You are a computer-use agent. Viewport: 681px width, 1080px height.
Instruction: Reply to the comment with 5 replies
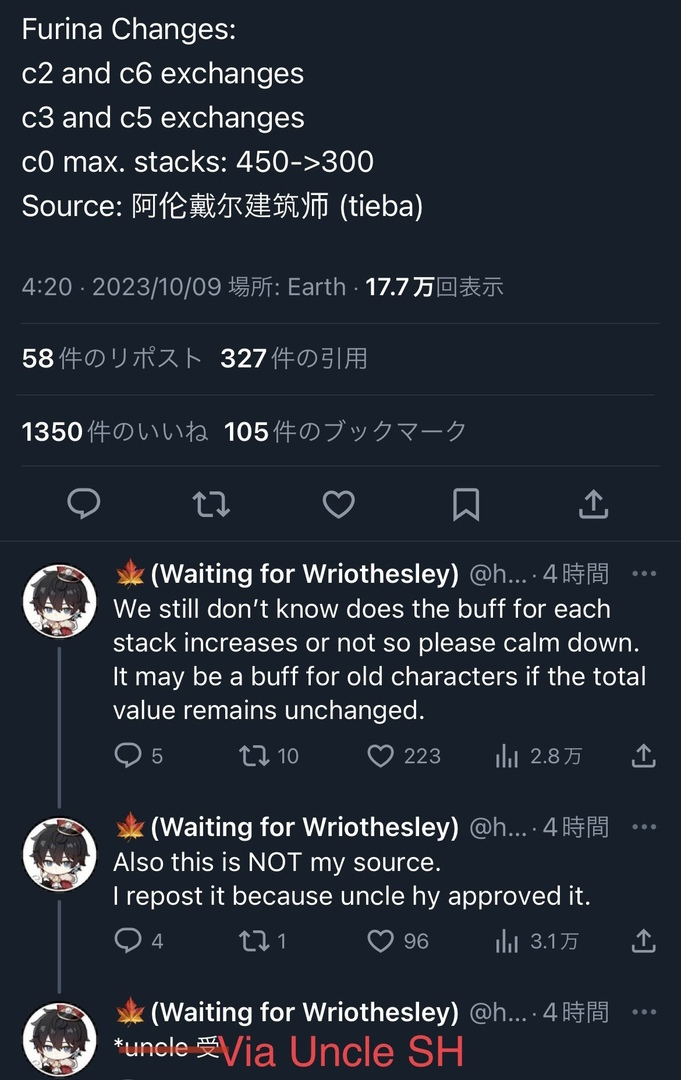[128, 756]
